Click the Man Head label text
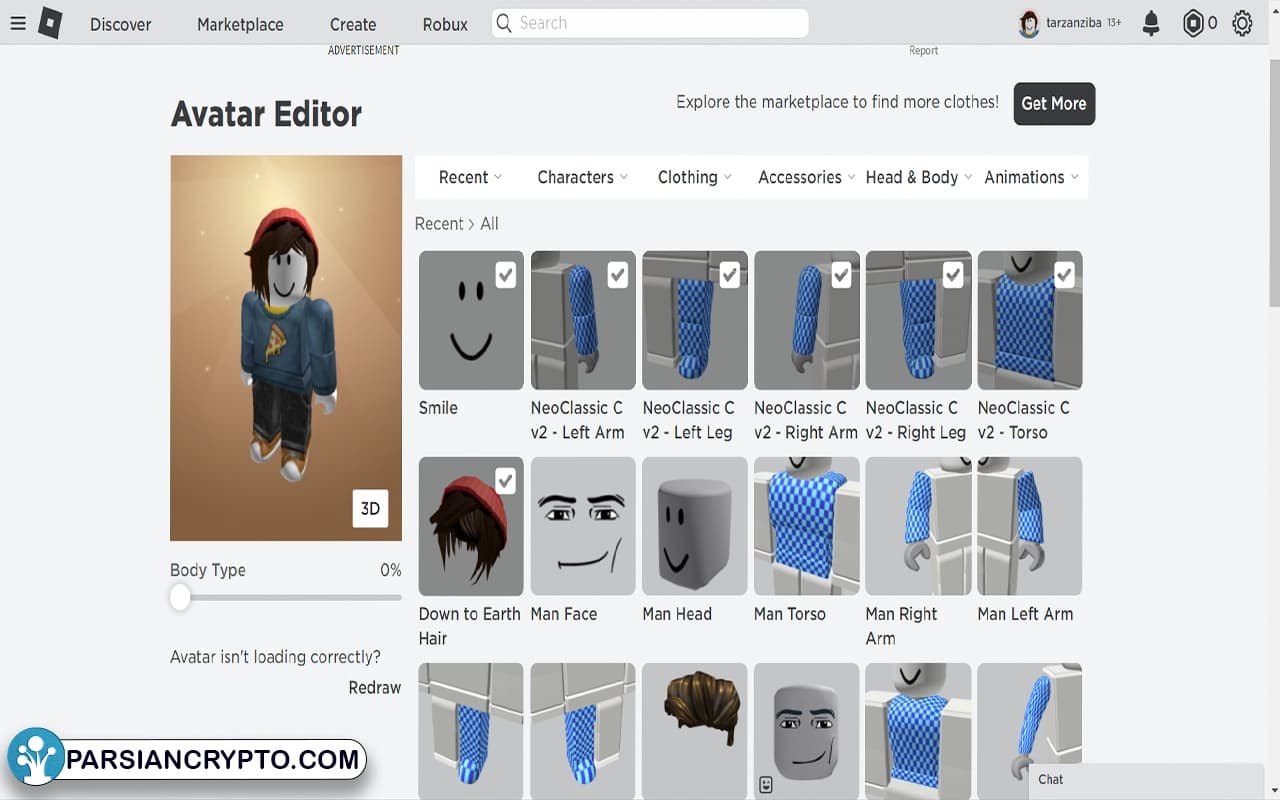This screenshot has height=800, width=1280. pyautogui.click(x=677, y=614)
